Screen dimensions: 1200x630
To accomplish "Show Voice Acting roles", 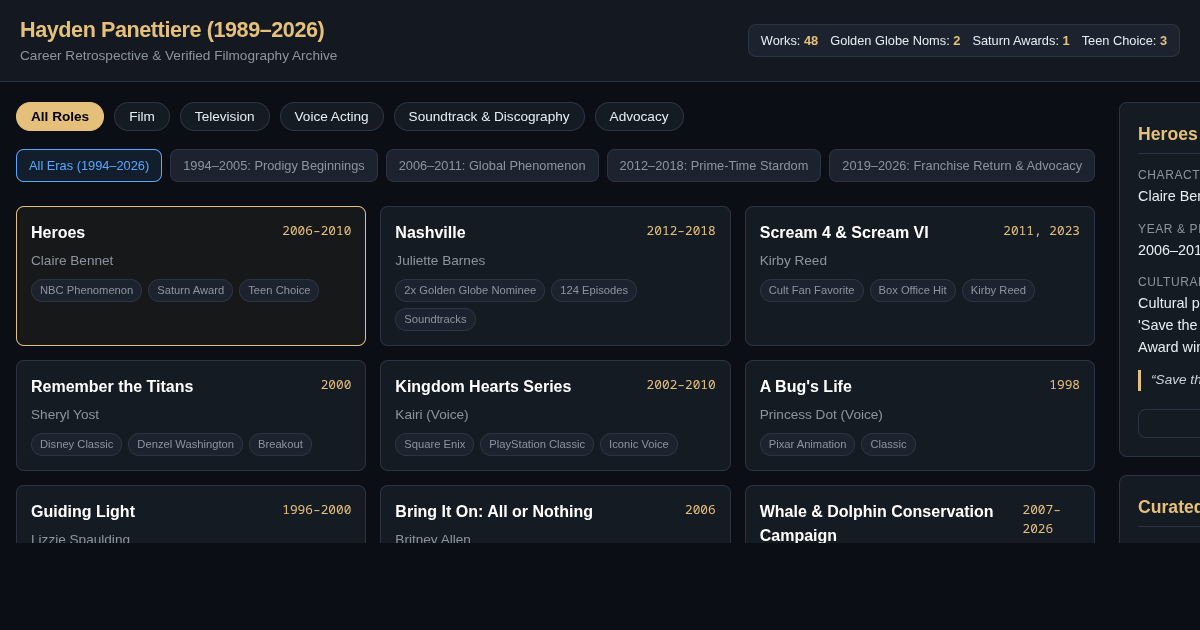I will (x=332, y=117).
